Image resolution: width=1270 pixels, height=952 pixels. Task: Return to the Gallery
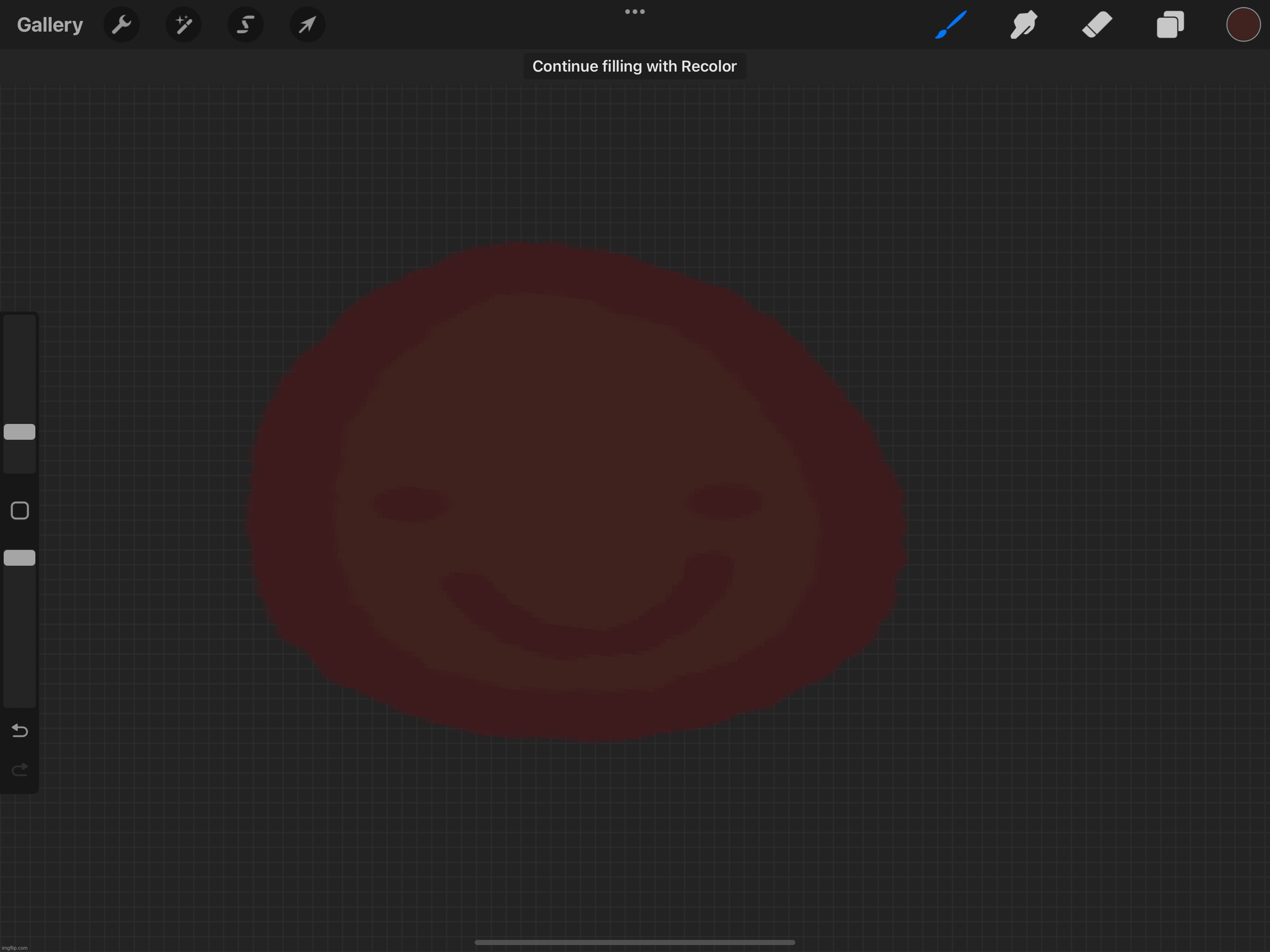click(x=50, y=25)
